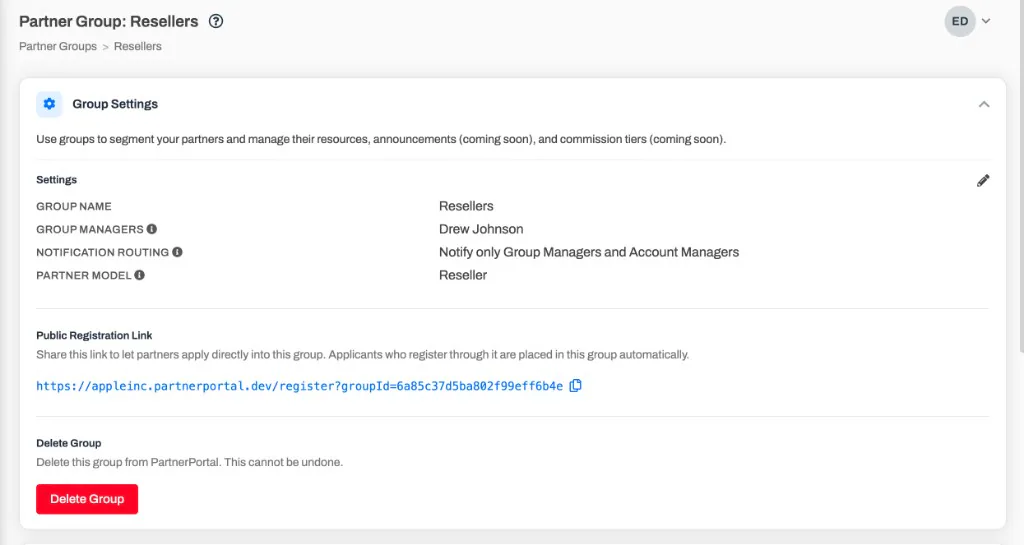Click the GROUP NAME label

[74, 206]
